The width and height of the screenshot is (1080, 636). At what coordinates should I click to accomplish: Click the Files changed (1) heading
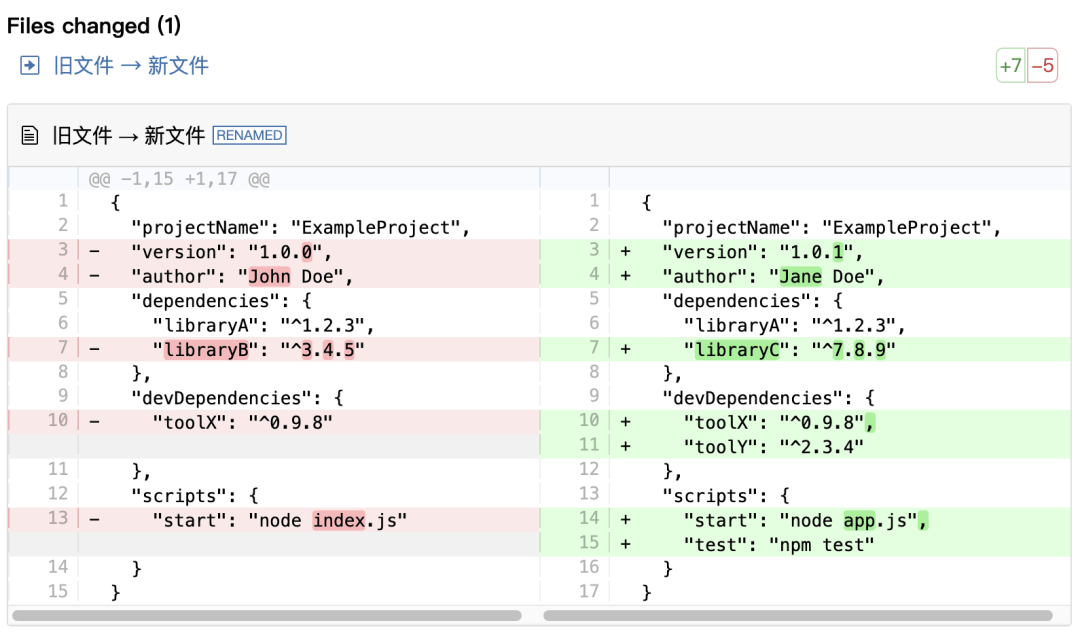tap(94, 26)
